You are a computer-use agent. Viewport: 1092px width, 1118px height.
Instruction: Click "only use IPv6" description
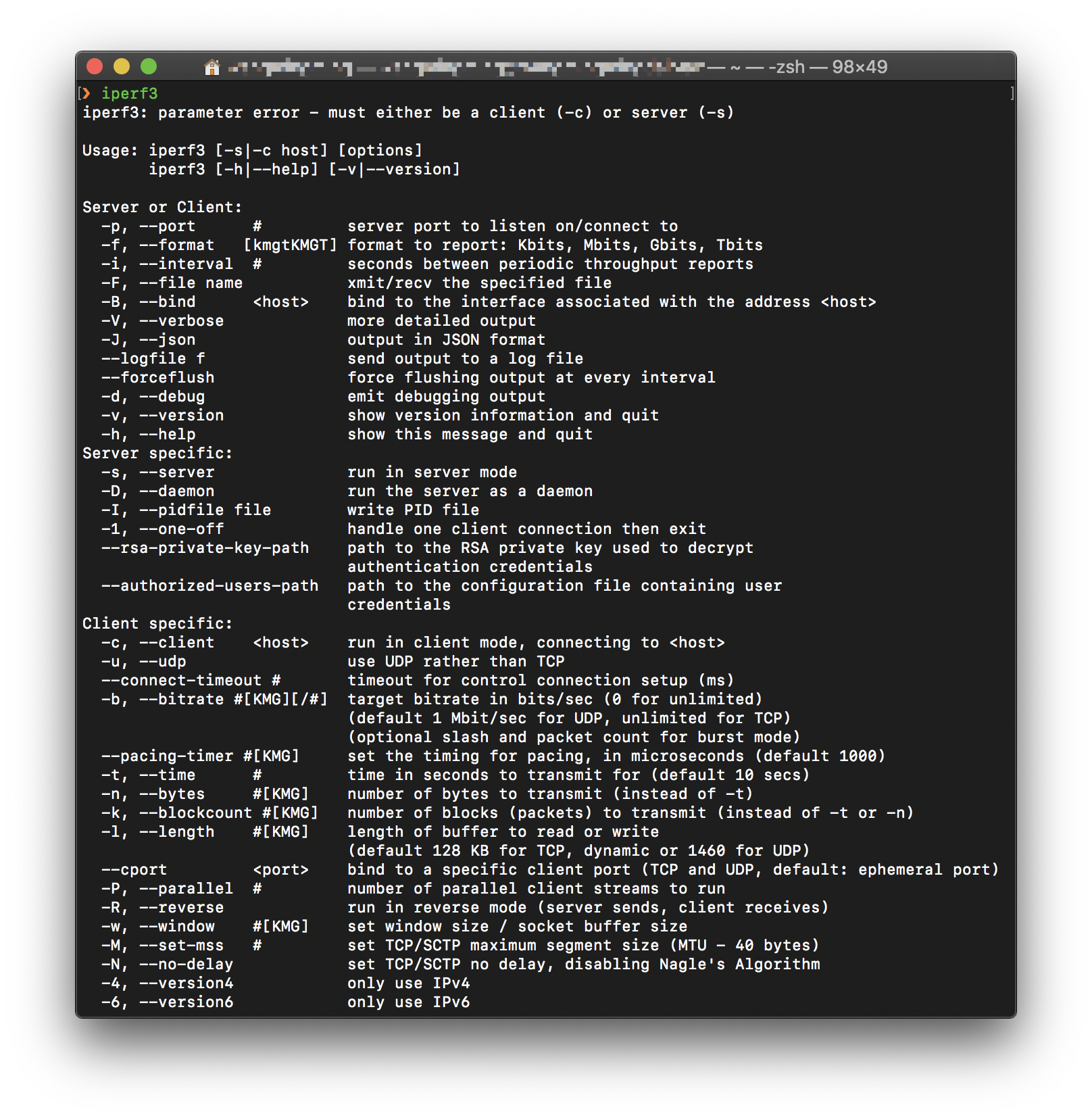[409, 1002]
